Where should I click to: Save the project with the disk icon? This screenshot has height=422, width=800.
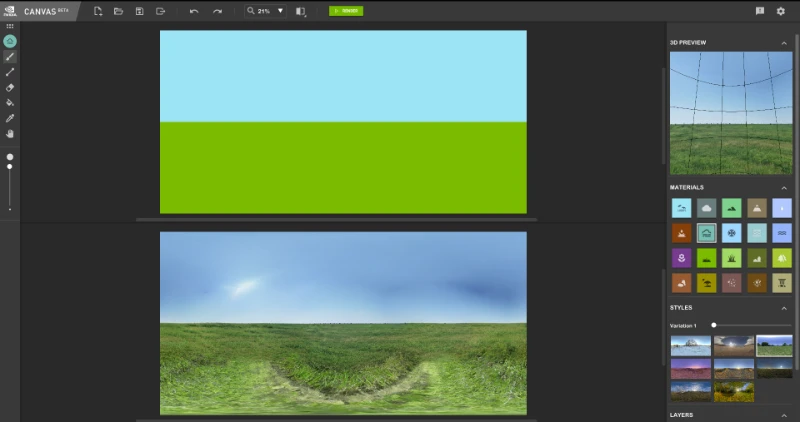pos(139,11)
